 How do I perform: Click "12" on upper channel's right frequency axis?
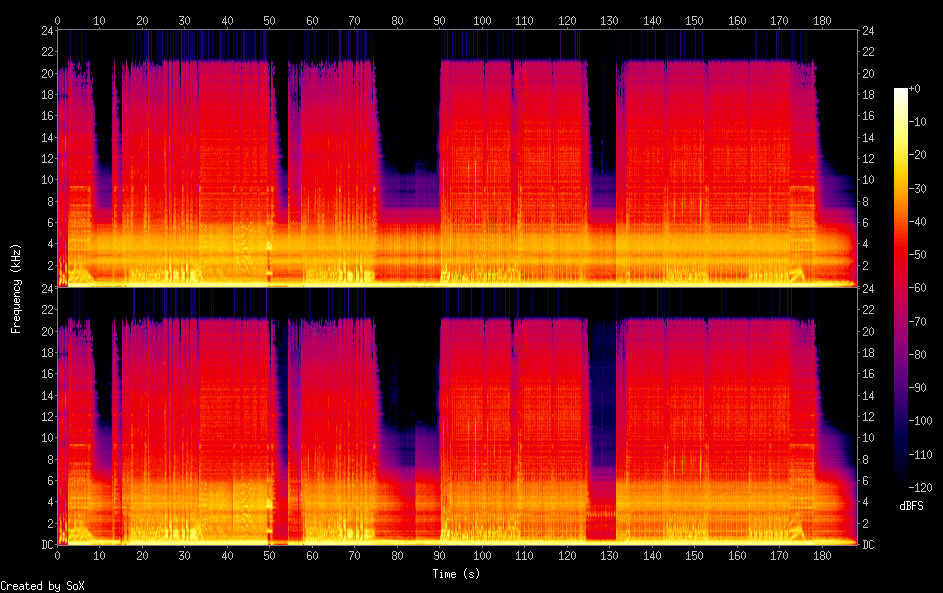[868, 158]
